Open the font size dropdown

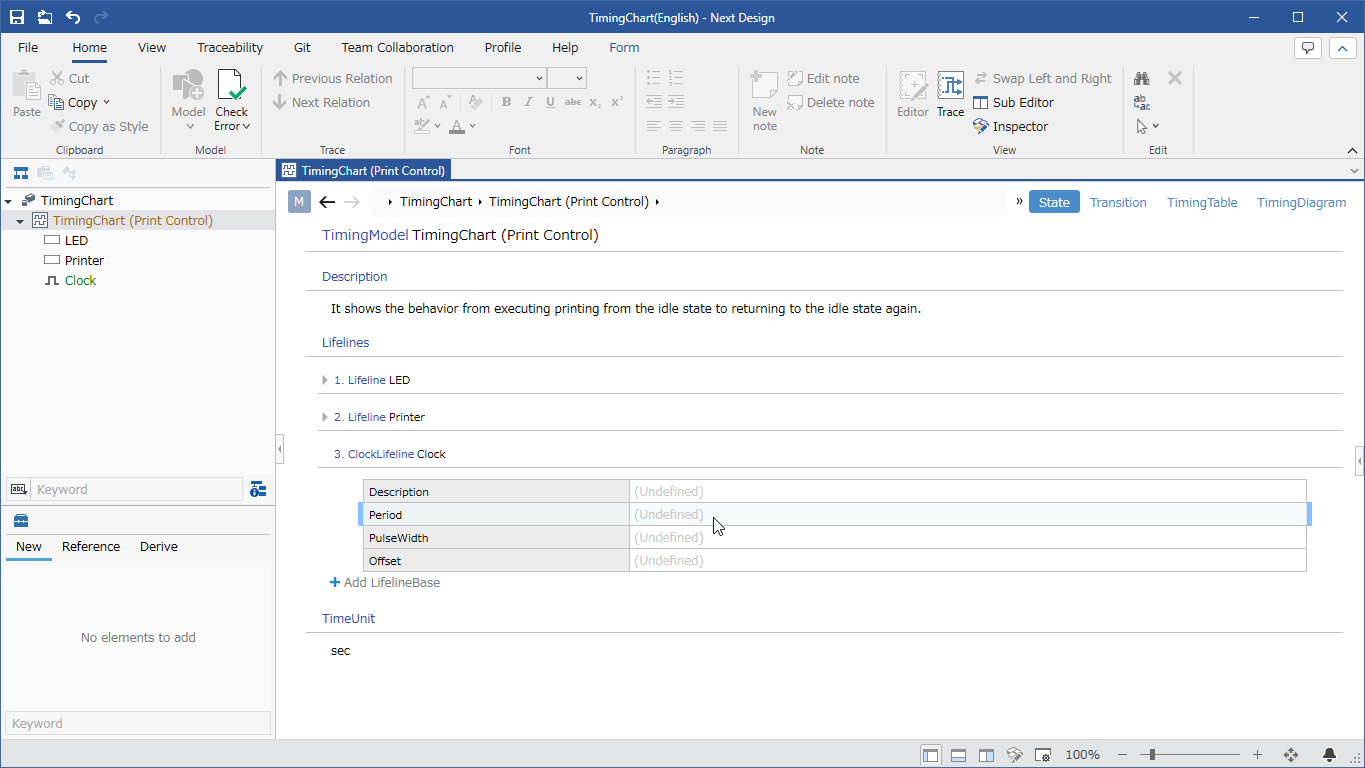coord(580,78)
